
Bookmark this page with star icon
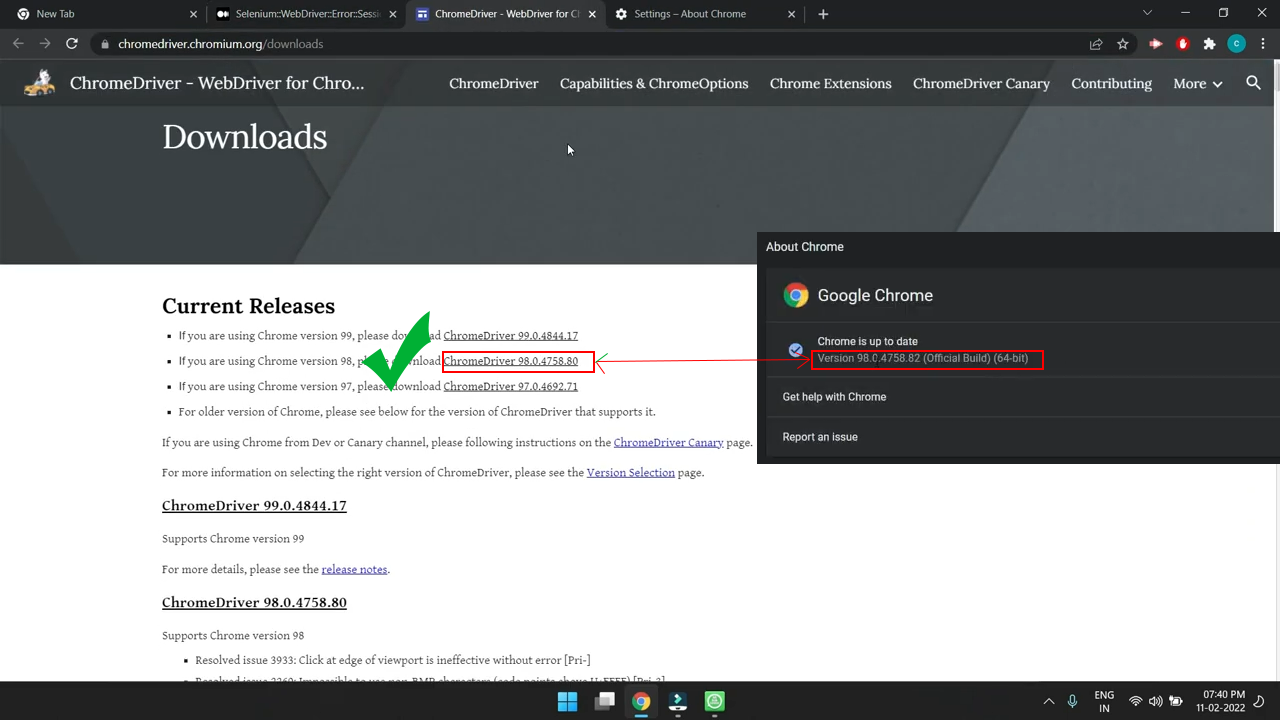click(1123, 44)
